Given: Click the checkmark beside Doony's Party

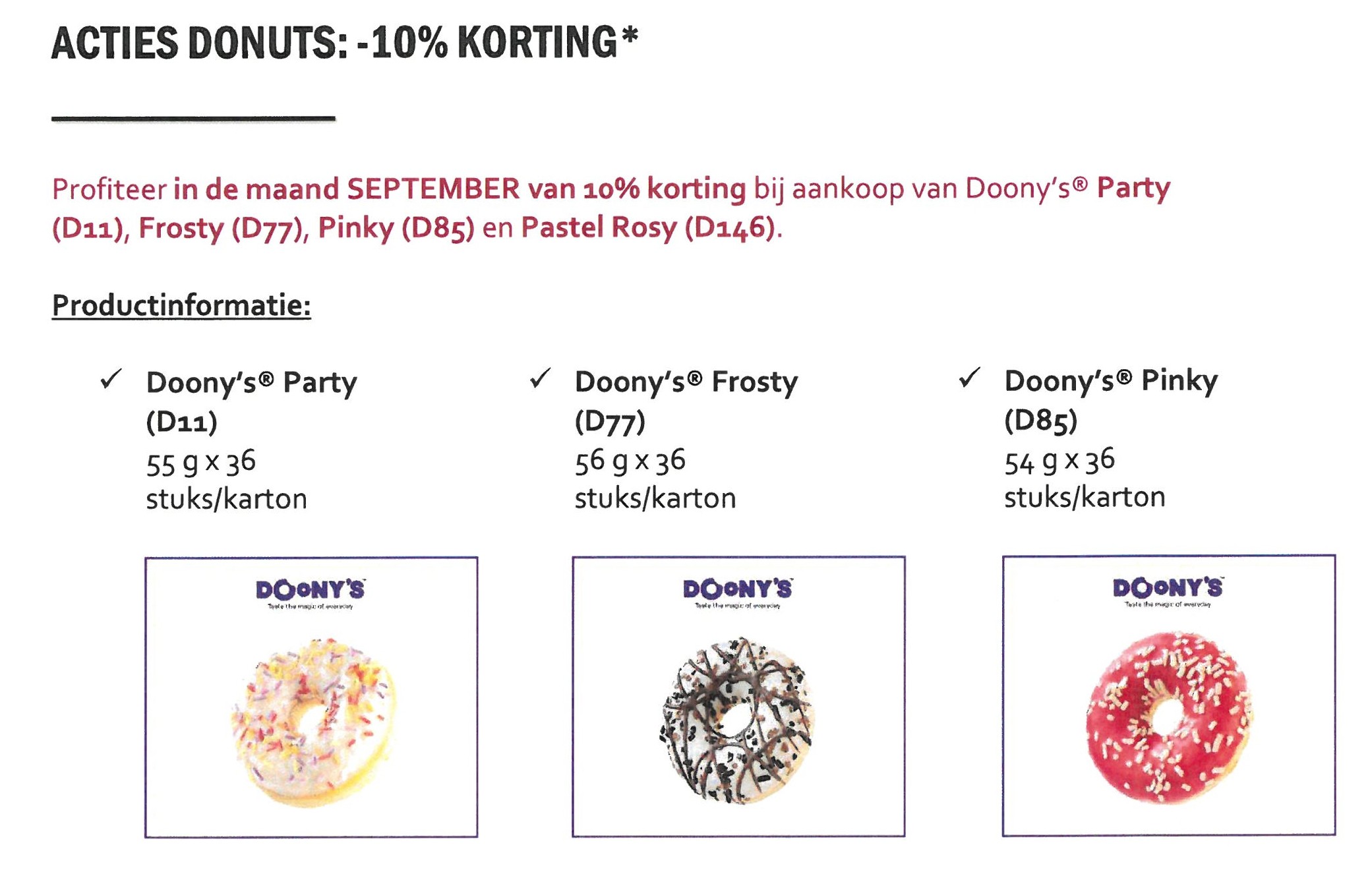Looking at the screenshot, I should tap(111, 379).
